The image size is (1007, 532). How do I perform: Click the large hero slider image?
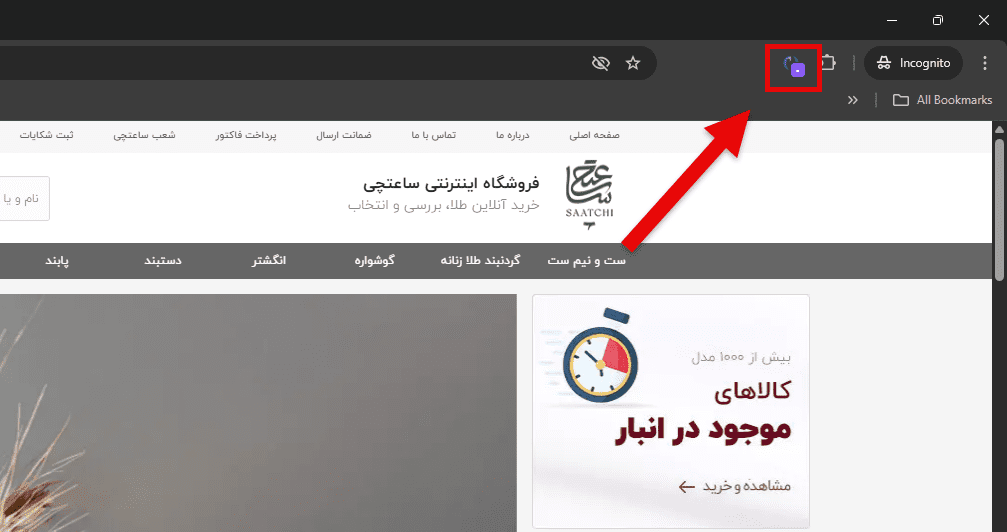(x=258, y=413)
